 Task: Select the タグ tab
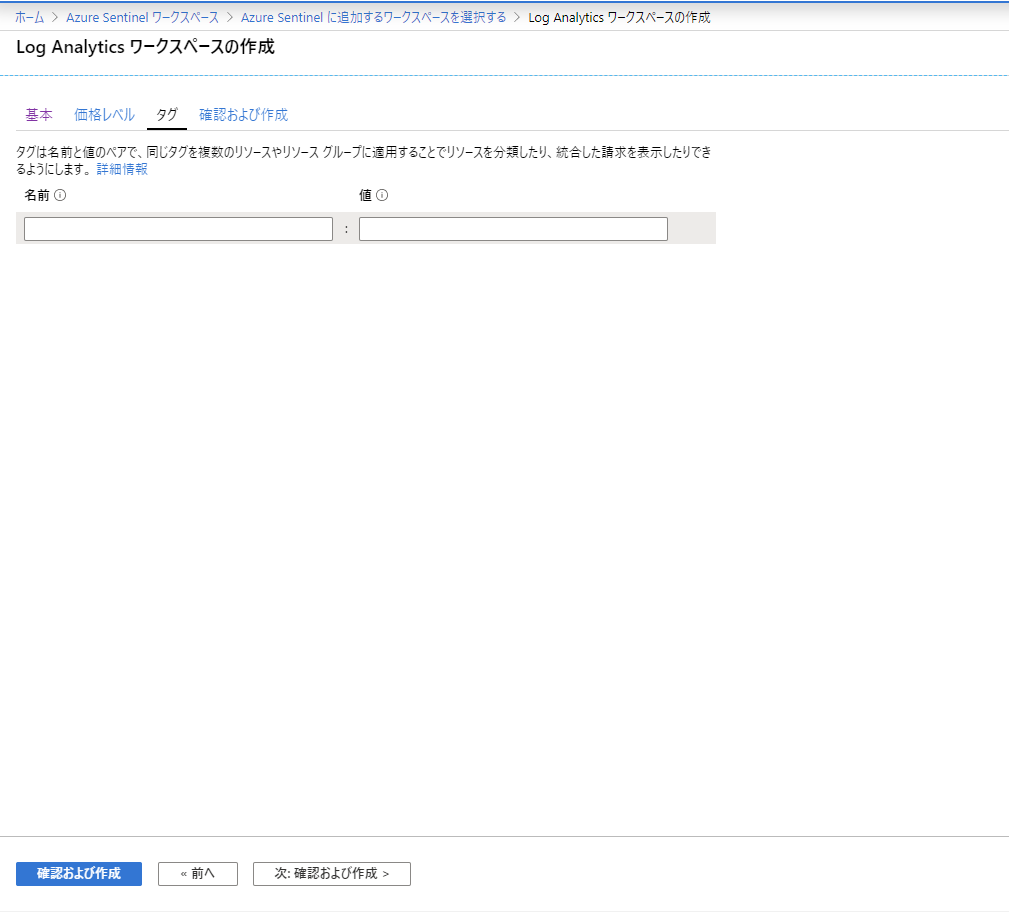pyautogui.click(x=166, y=115)
